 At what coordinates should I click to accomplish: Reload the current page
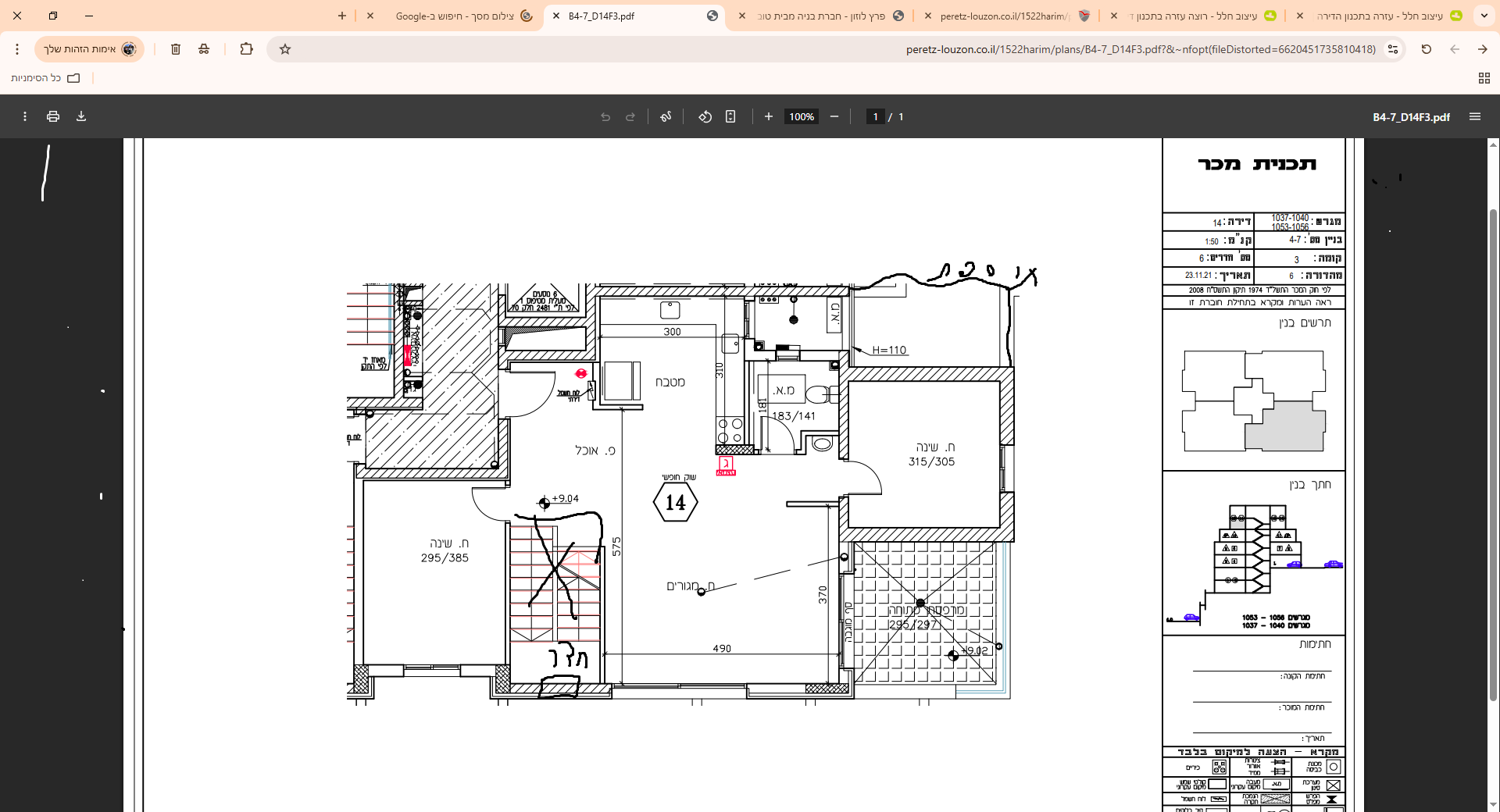coord(1426,49)
